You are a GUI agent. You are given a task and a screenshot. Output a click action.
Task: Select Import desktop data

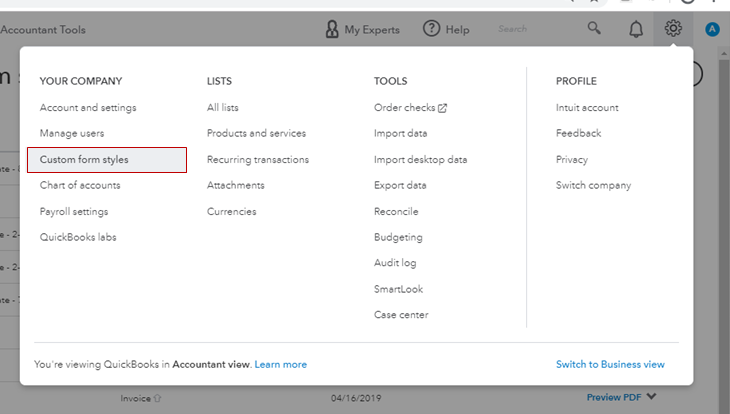(420, 160)
